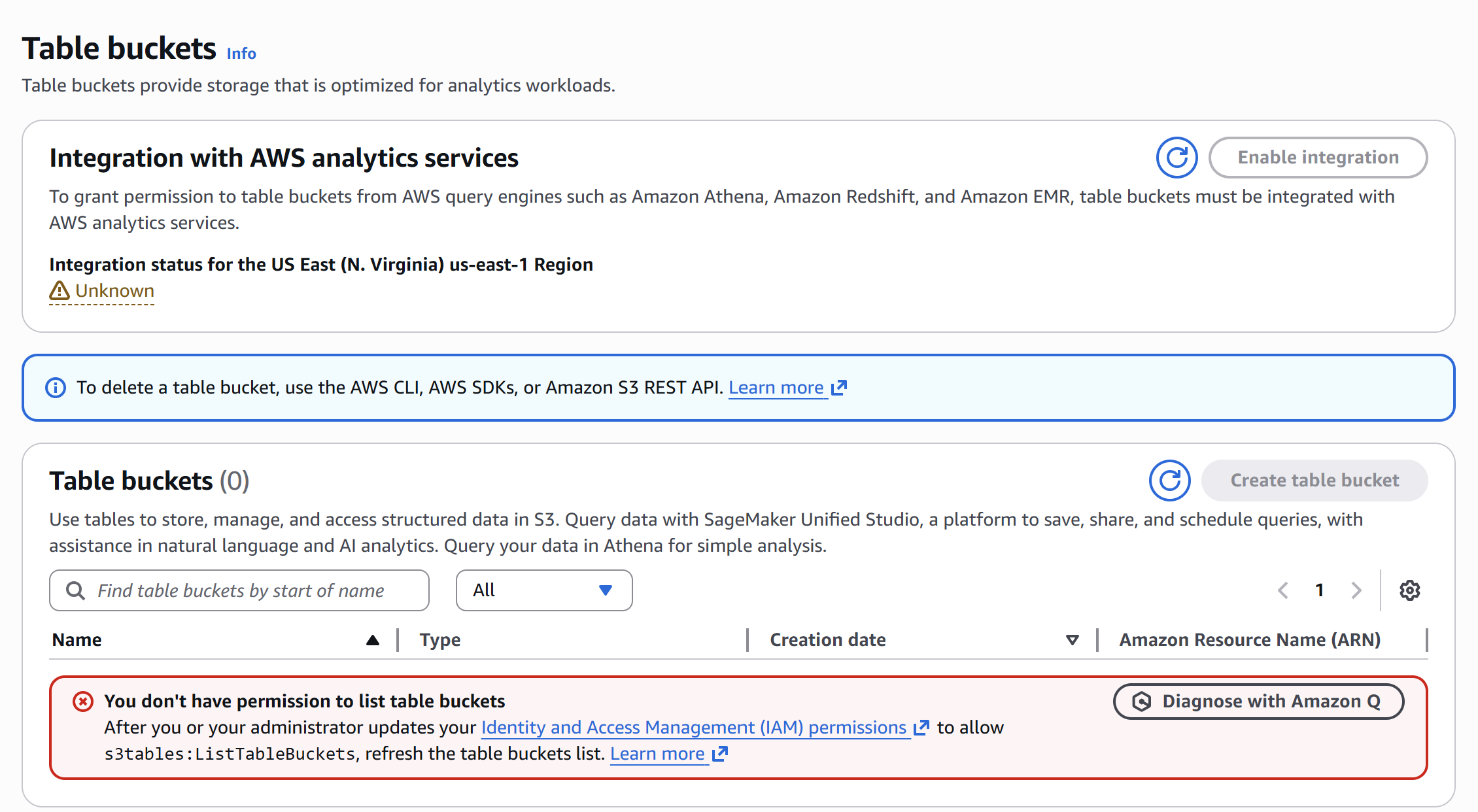
Task: Click Diagnose with Amazon Q button
Action: click(1258, 702)
